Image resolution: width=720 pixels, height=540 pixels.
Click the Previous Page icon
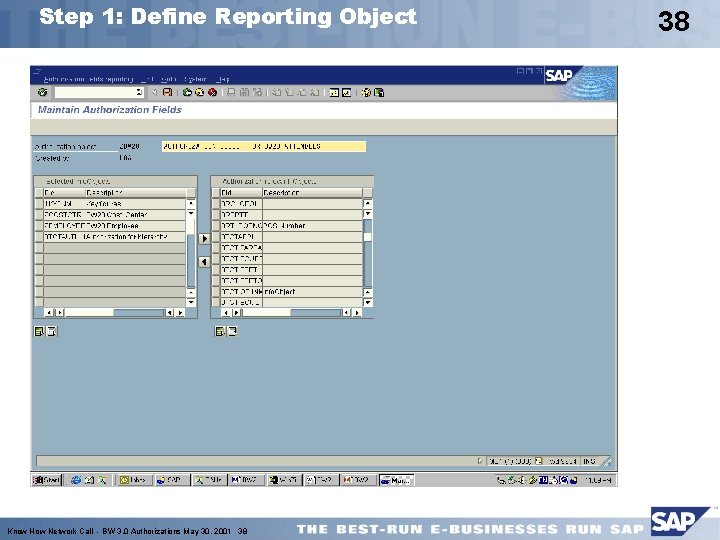289,92
